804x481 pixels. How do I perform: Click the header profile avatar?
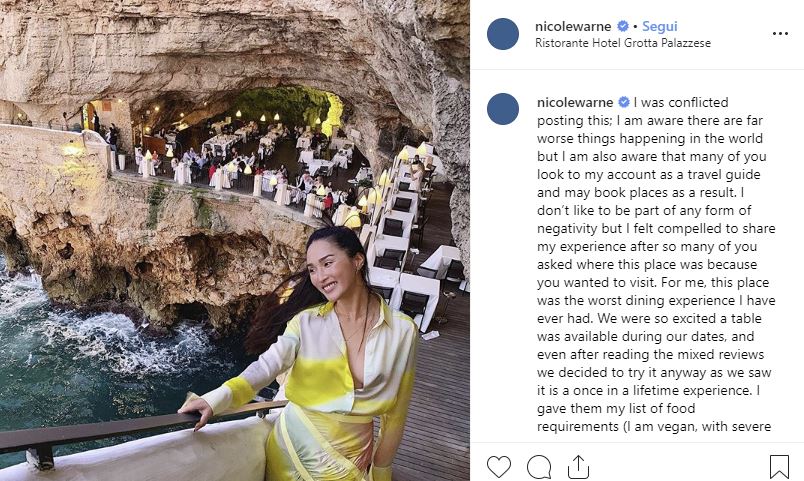pos(503,34)
